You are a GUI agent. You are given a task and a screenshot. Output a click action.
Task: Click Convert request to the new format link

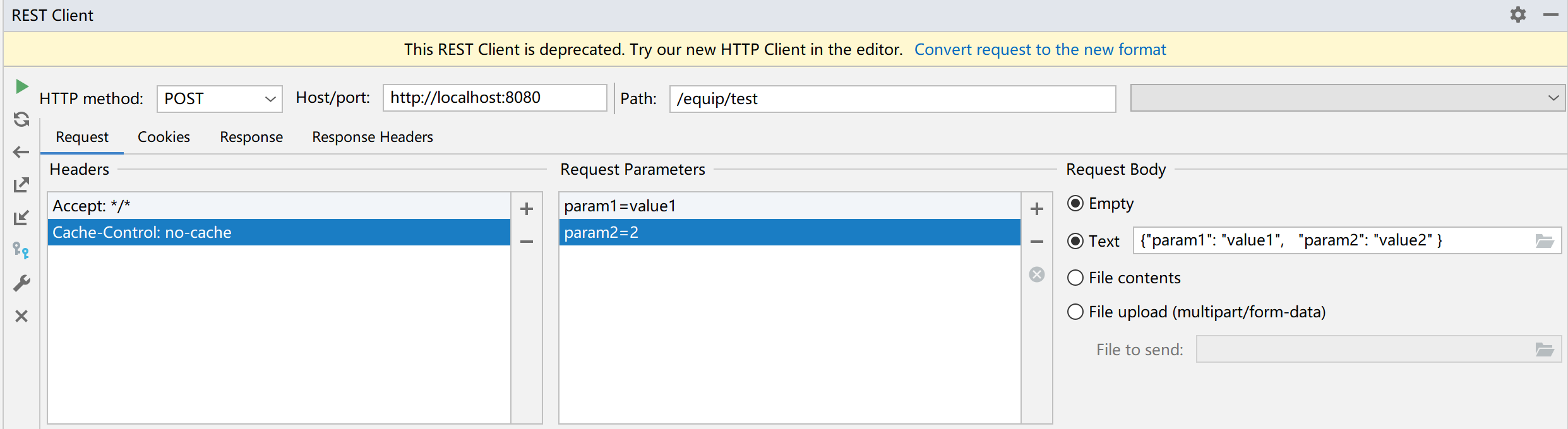pyautogui.click(x=1039, y=49)
